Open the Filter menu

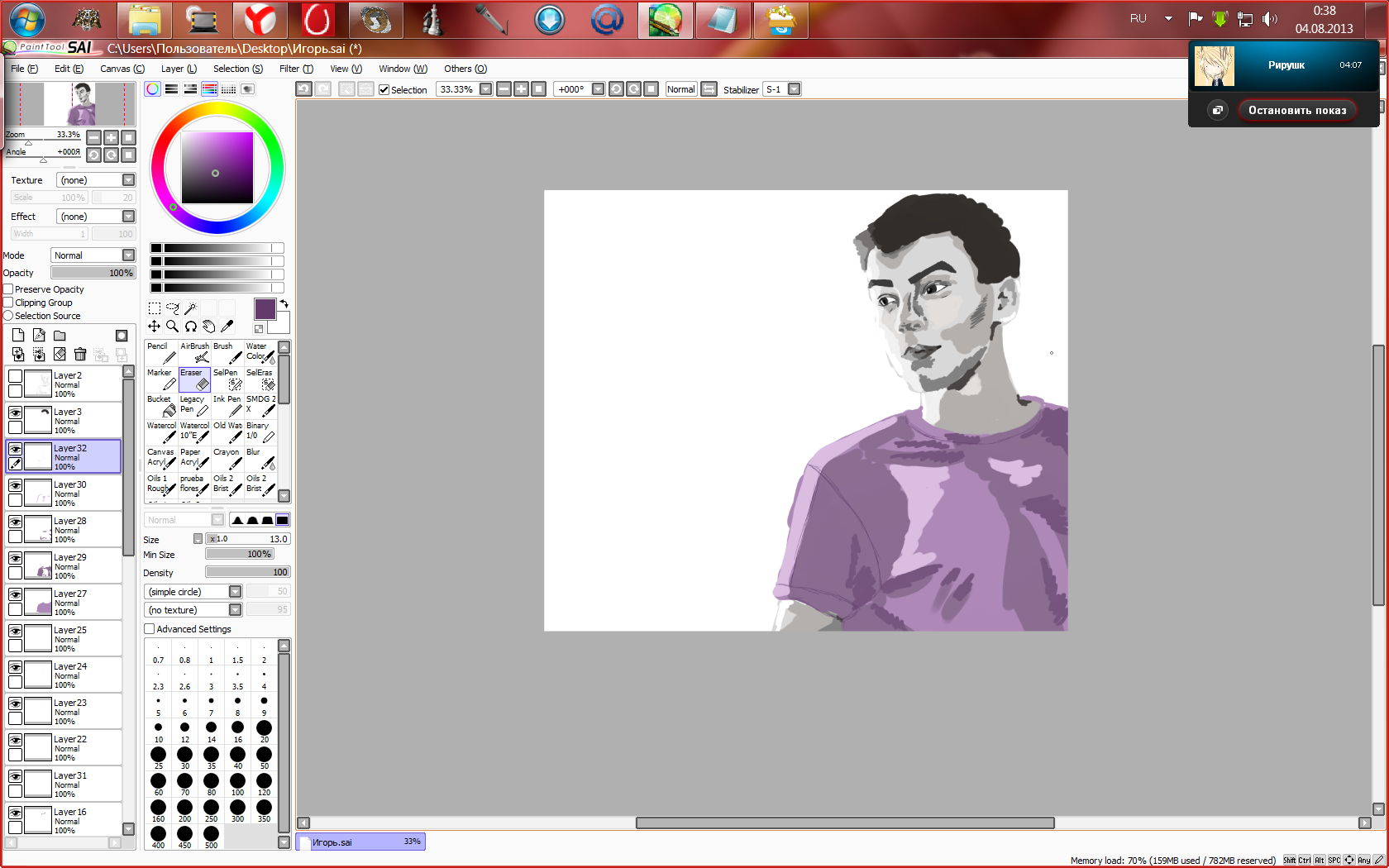click(x=296, y=69)
